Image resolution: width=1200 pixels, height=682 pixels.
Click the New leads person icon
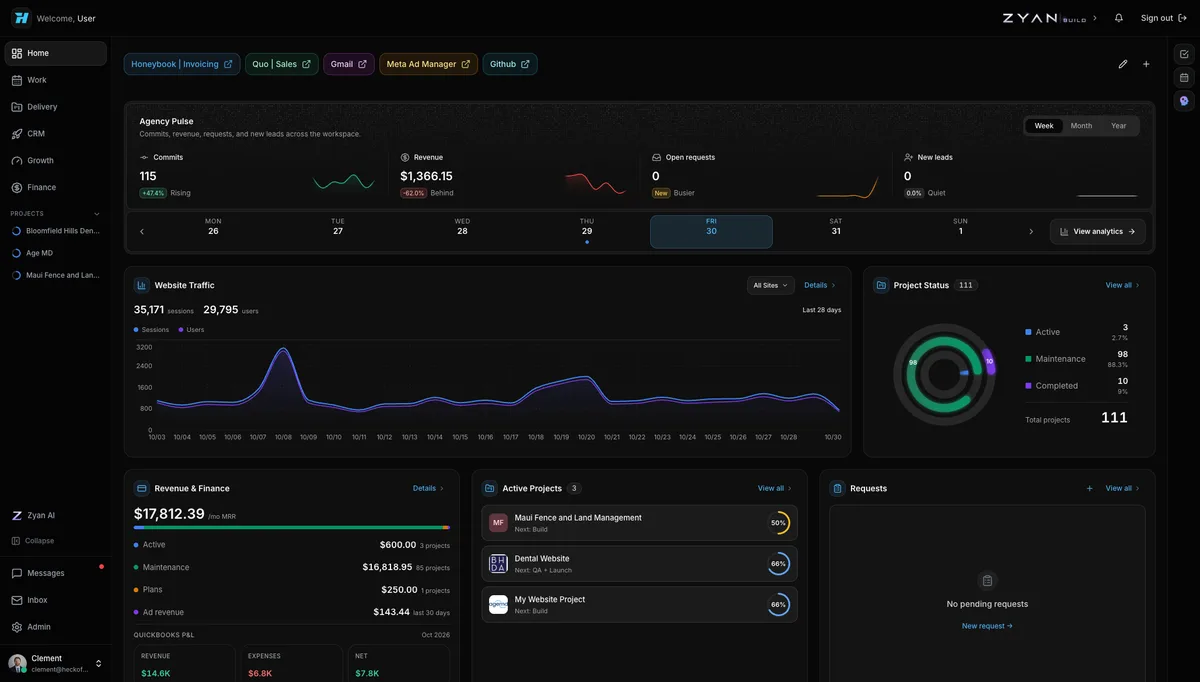point(909,157)
